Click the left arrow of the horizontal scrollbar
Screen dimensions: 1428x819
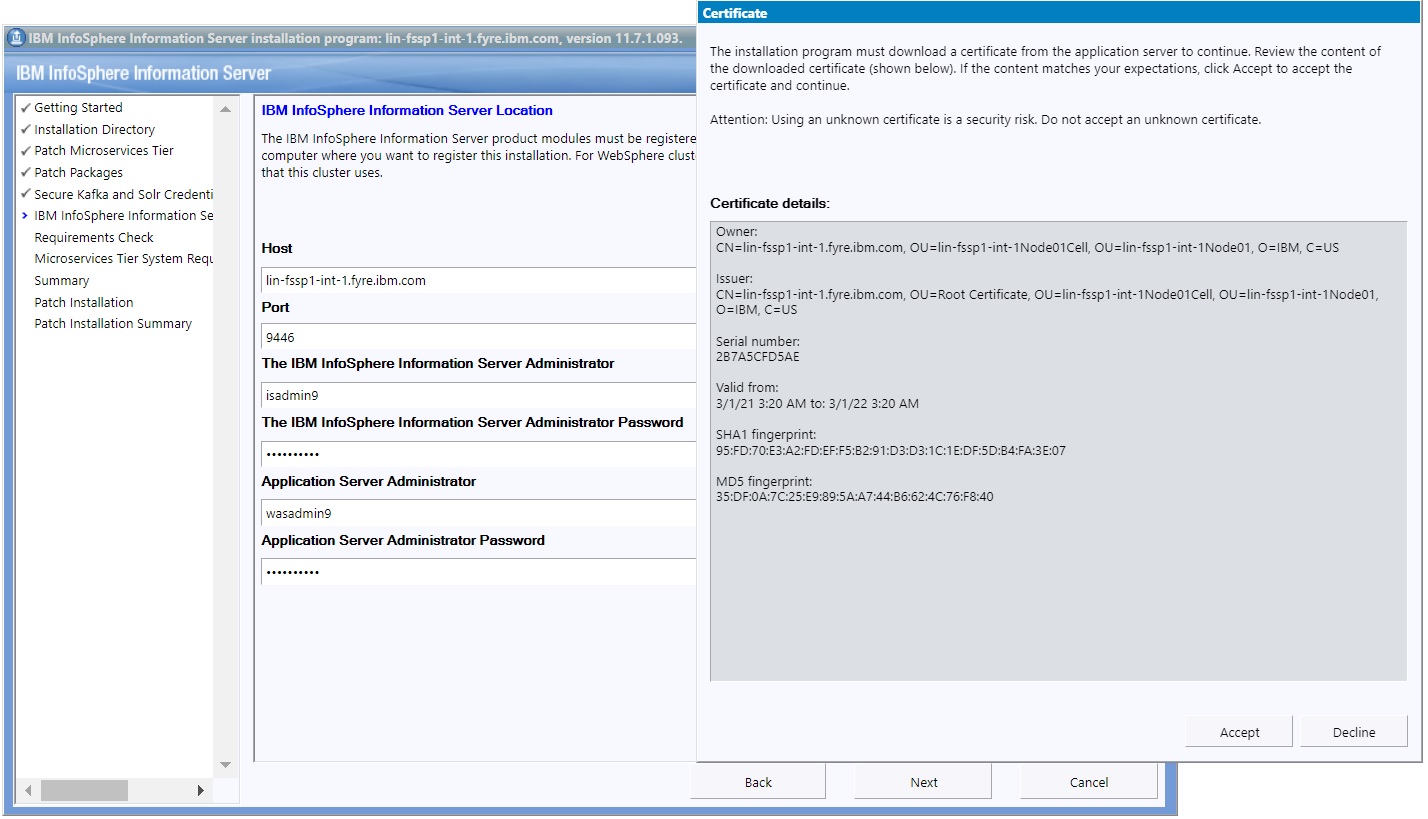pos(27,790)
